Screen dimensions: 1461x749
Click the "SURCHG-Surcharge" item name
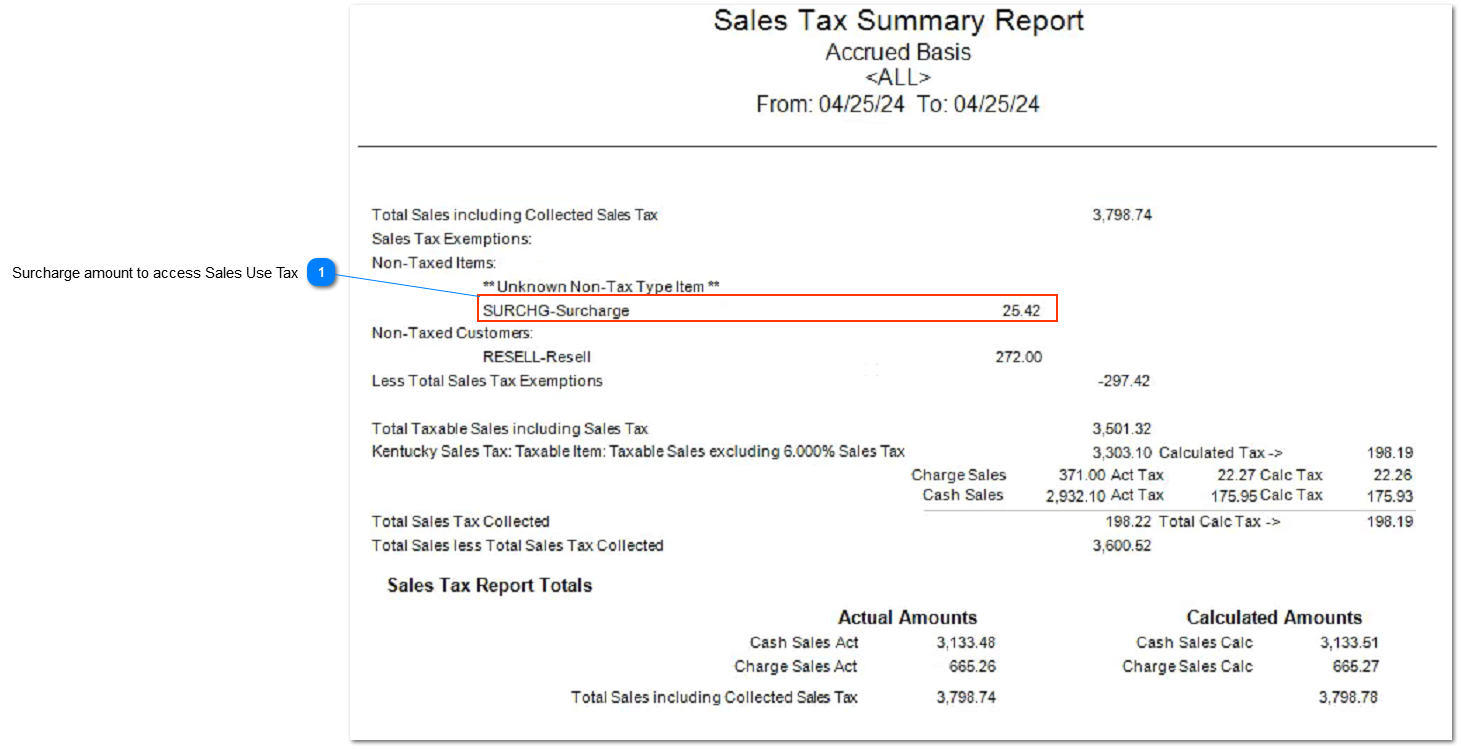(556, 311)
